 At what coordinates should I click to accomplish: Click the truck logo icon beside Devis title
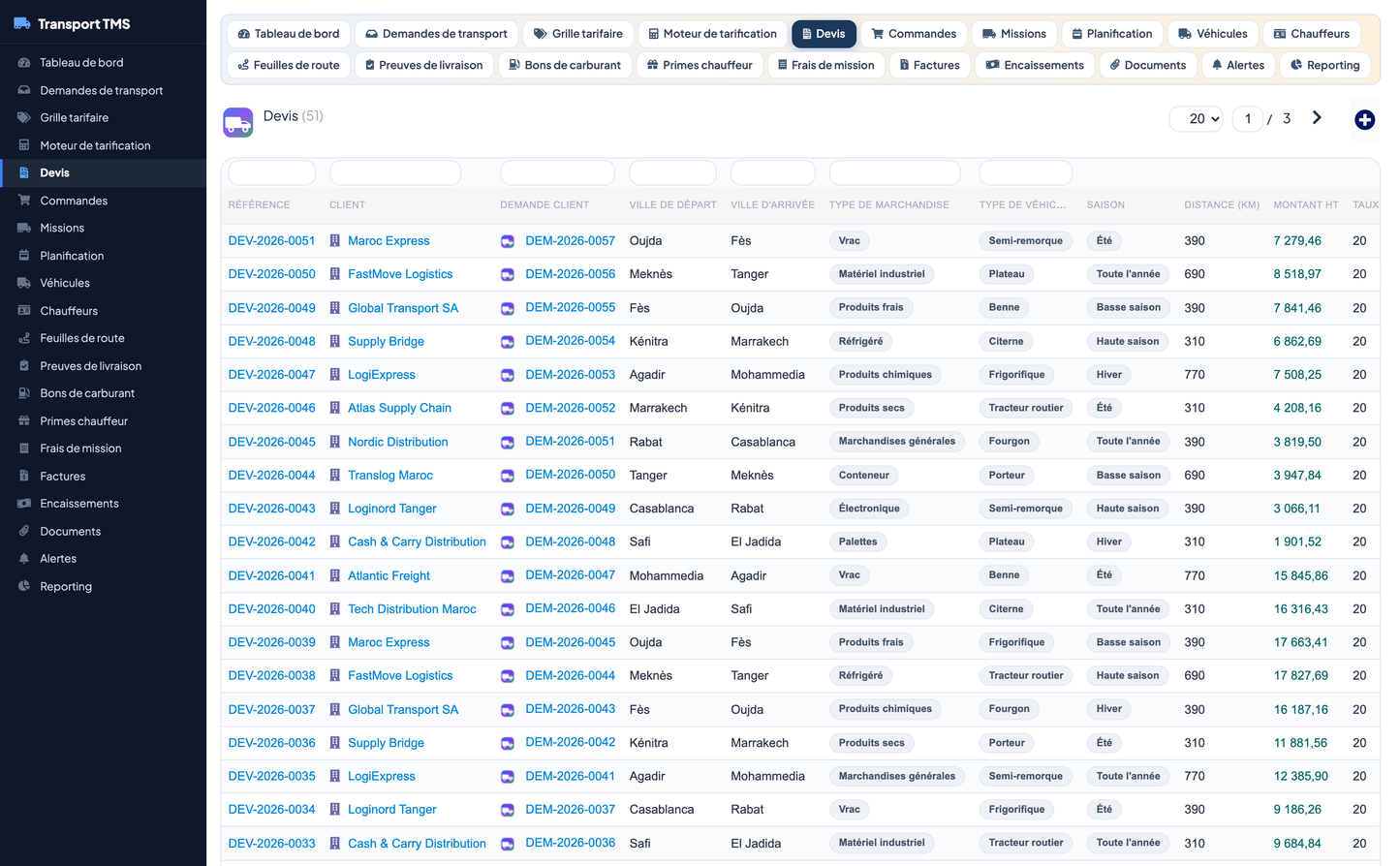coord(238,122)
